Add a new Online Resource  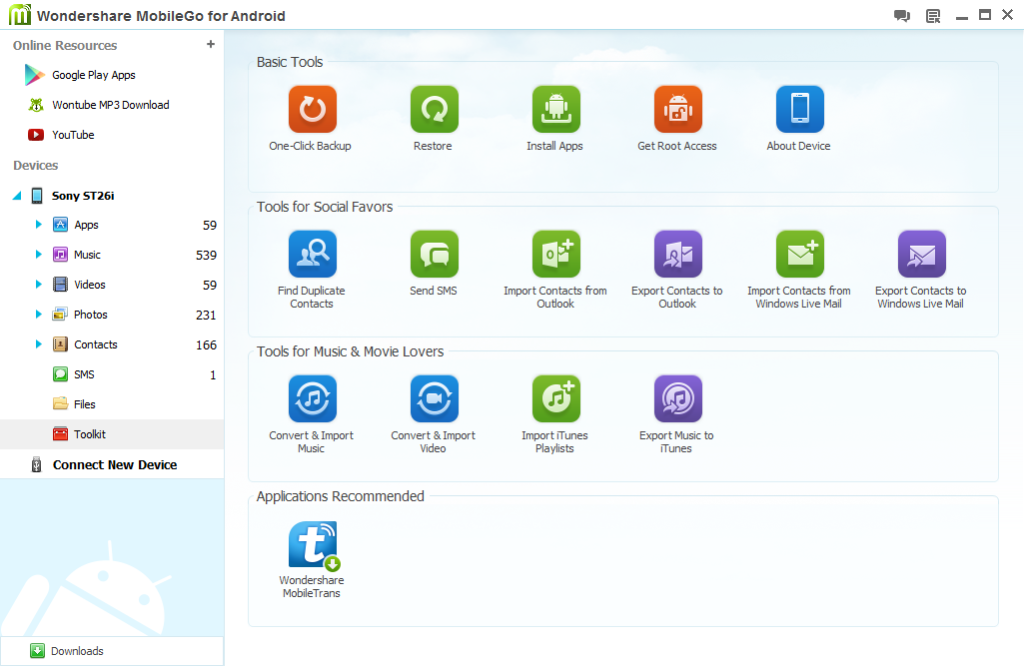click(210, 44)
